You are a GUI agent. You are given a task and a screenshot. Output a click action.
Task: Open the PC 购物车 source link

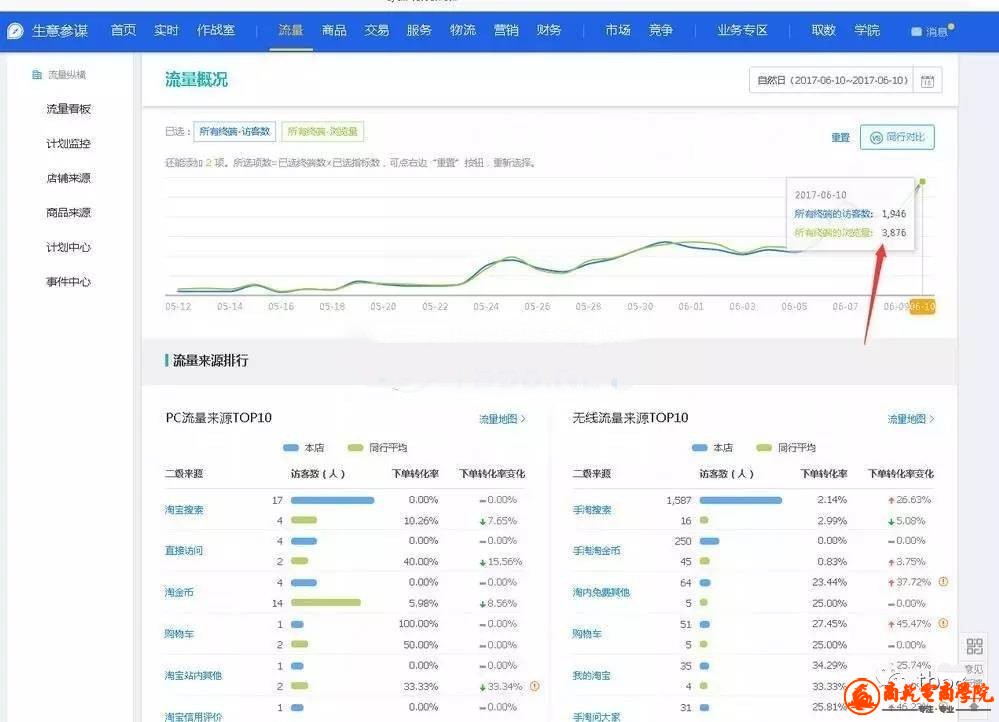pos(179,634)
